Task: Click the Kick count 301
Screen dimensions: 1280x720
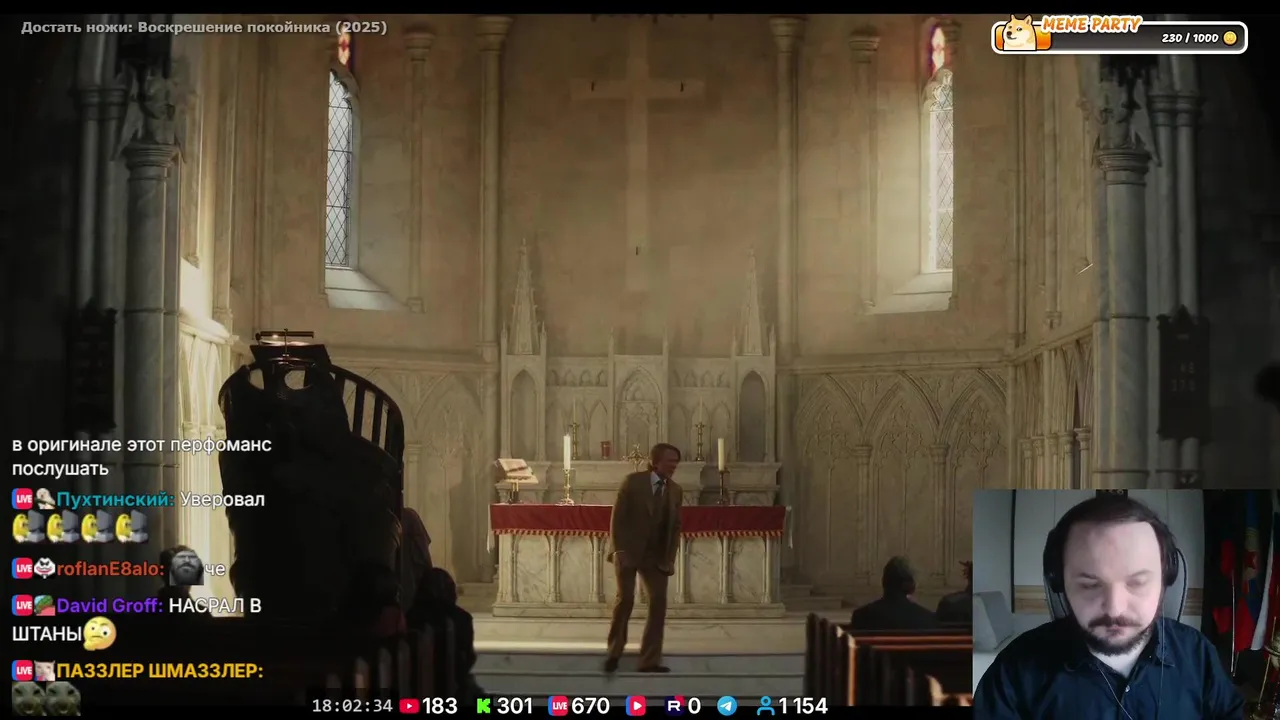Action: point(515,706)
